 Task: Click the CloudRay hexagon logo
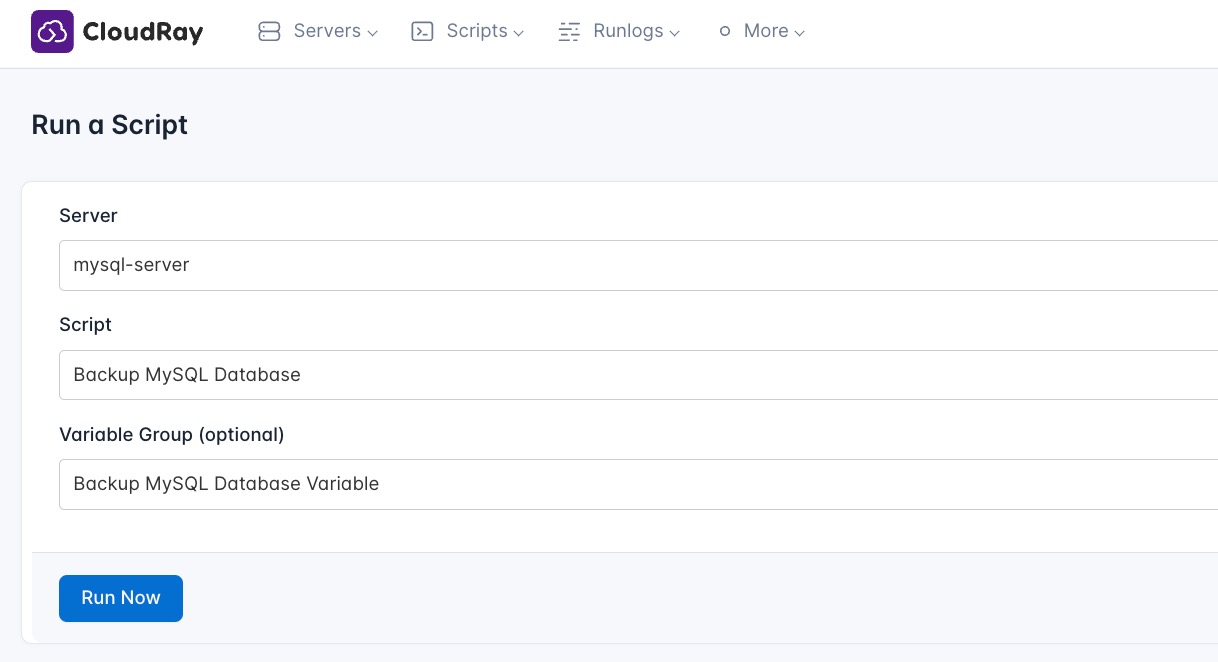point(52,31)
